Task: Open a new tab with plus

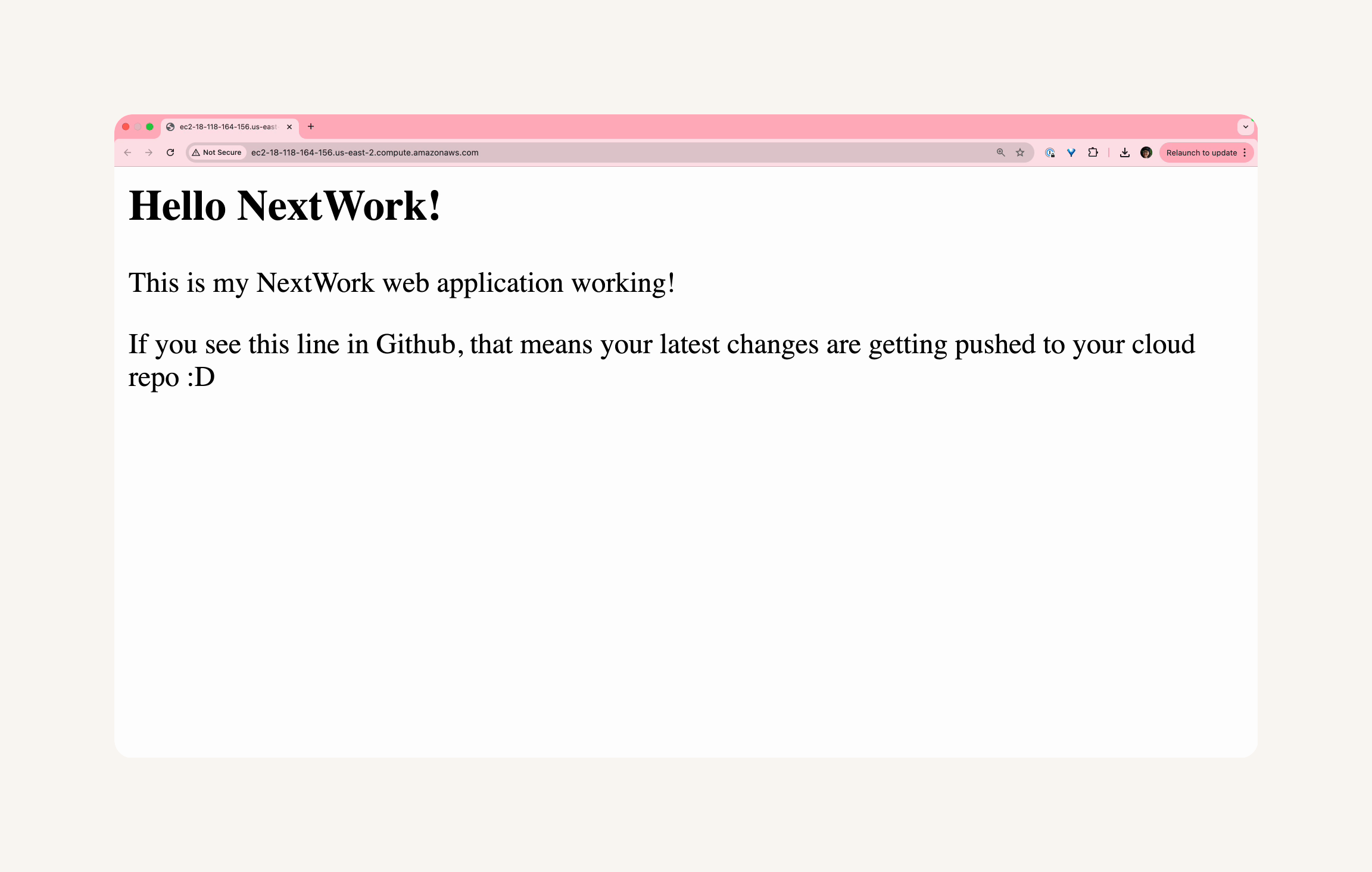Action: 311,126
